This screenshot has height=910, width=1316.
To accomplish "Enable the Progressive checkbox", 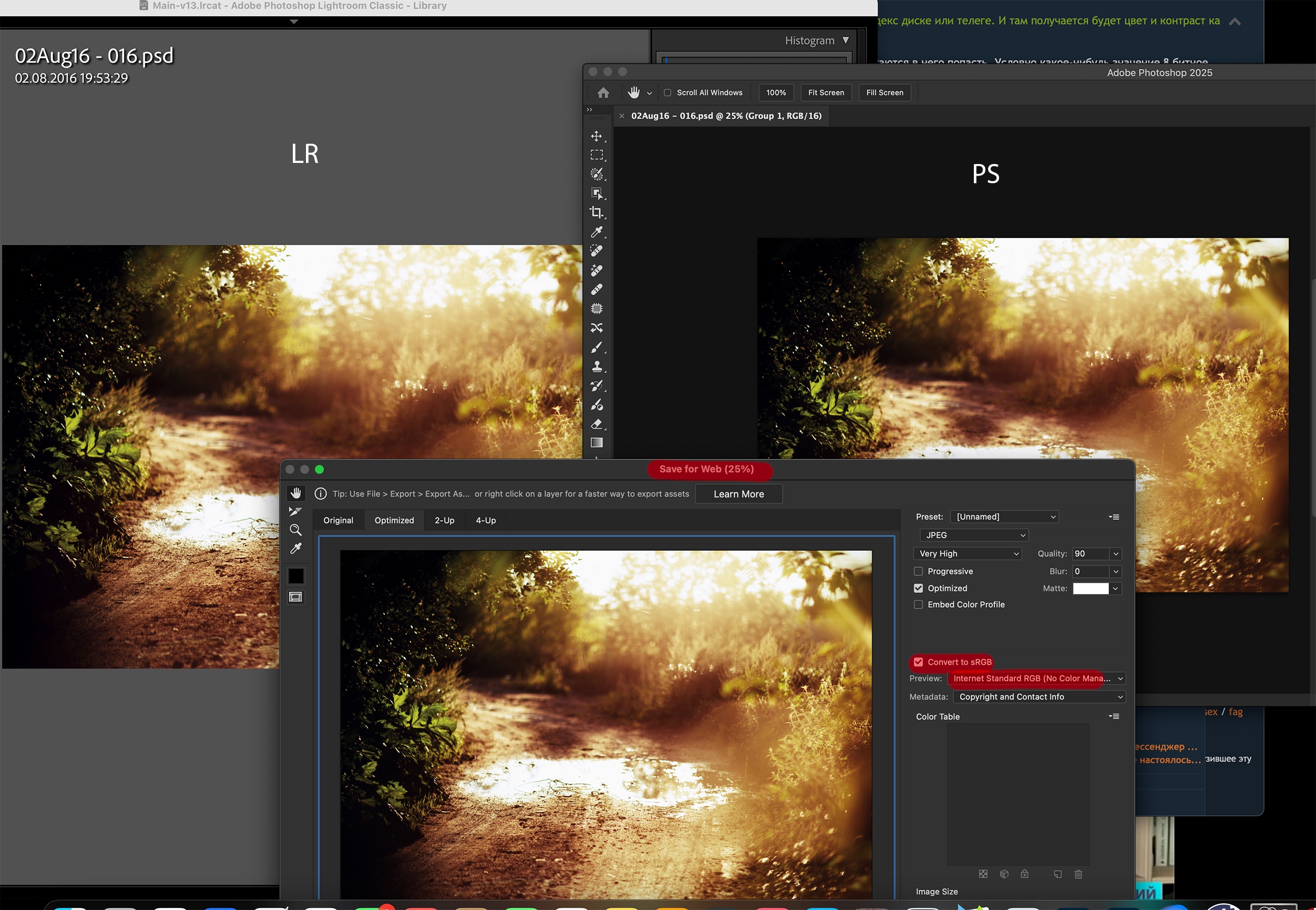I will [918, 572].
